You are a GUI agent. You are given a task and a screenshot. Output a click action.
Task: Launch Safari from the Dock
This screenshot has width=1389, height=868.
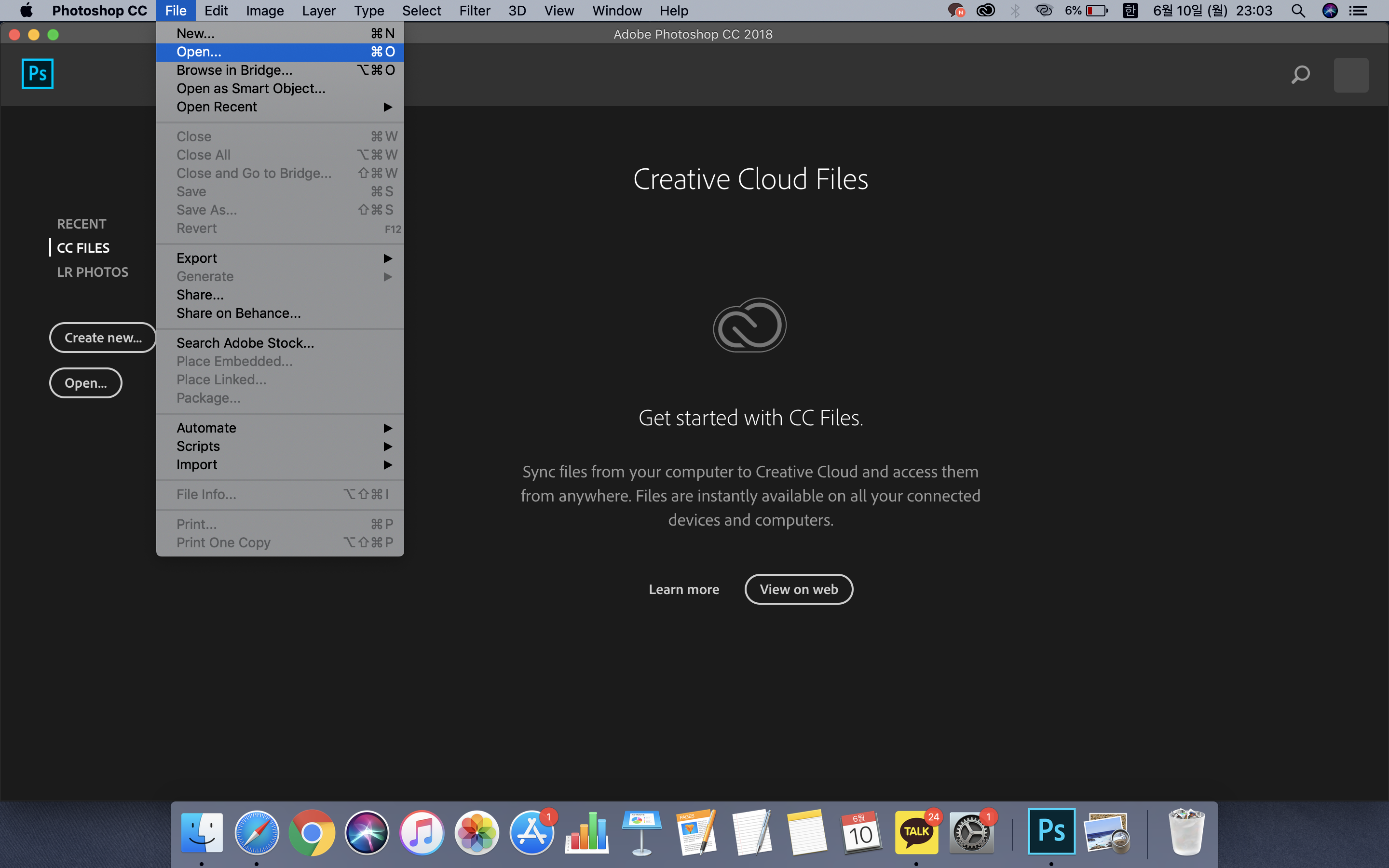click(257, 832)
